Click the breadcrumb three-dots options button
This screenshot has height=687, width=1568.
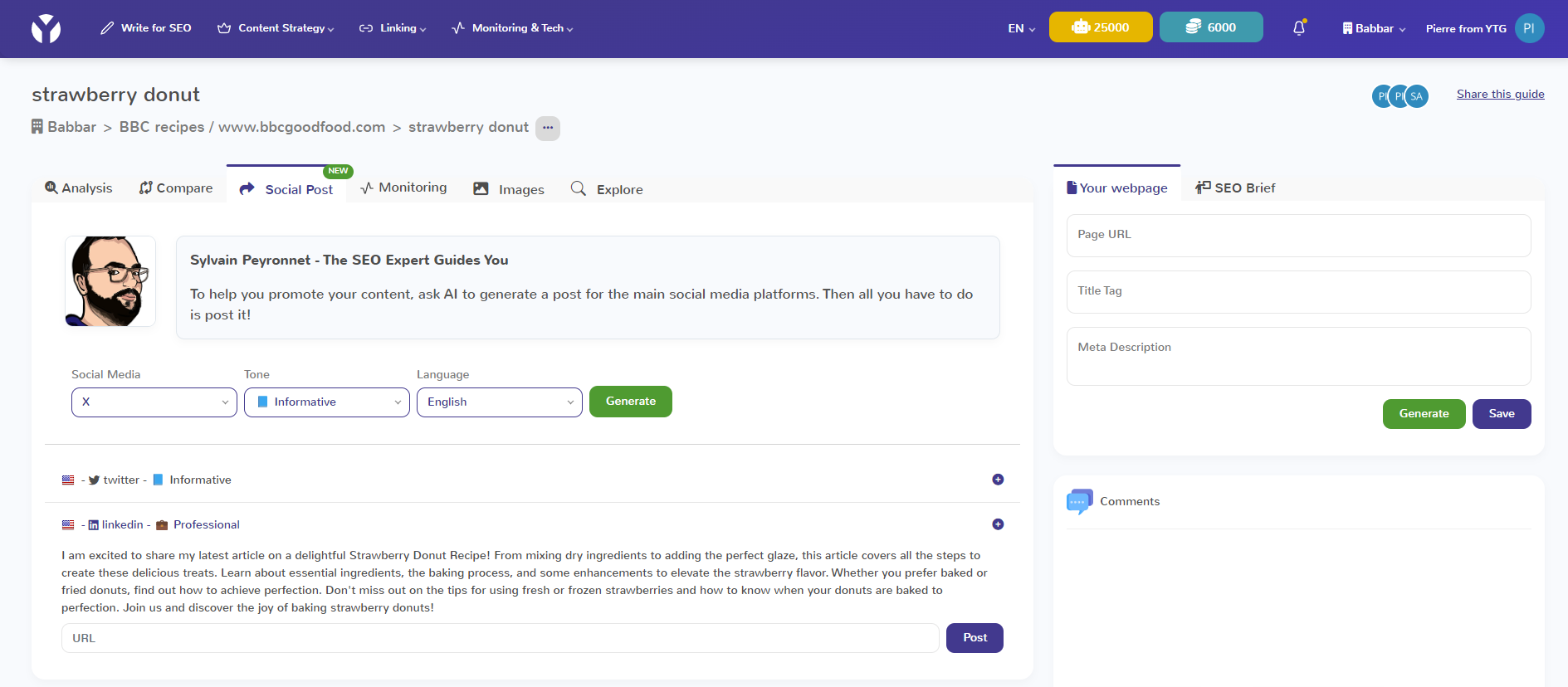pos(548,128)
